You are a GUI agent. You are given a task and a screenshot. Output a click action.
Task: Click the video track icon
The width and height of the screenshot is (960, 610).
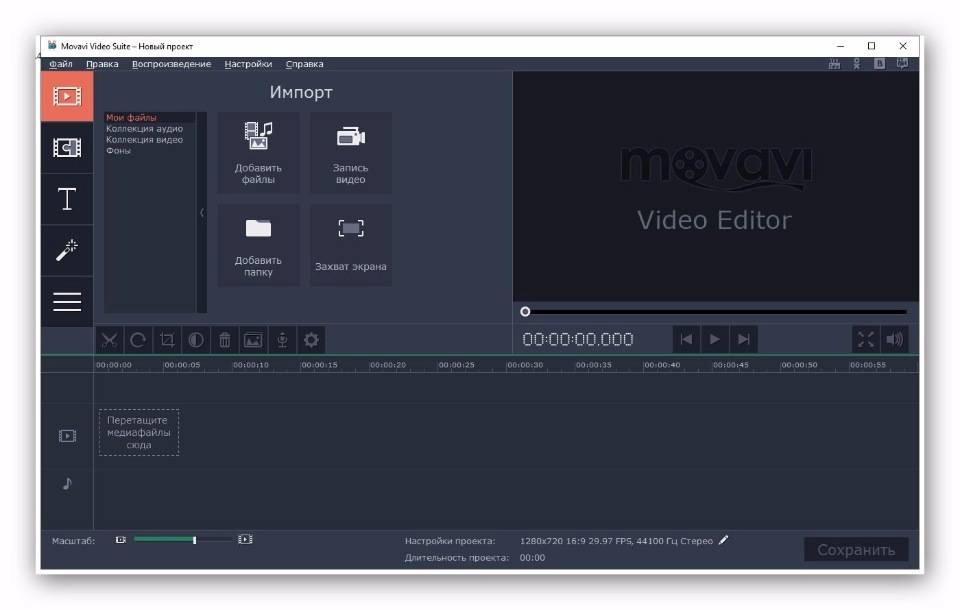67,436
